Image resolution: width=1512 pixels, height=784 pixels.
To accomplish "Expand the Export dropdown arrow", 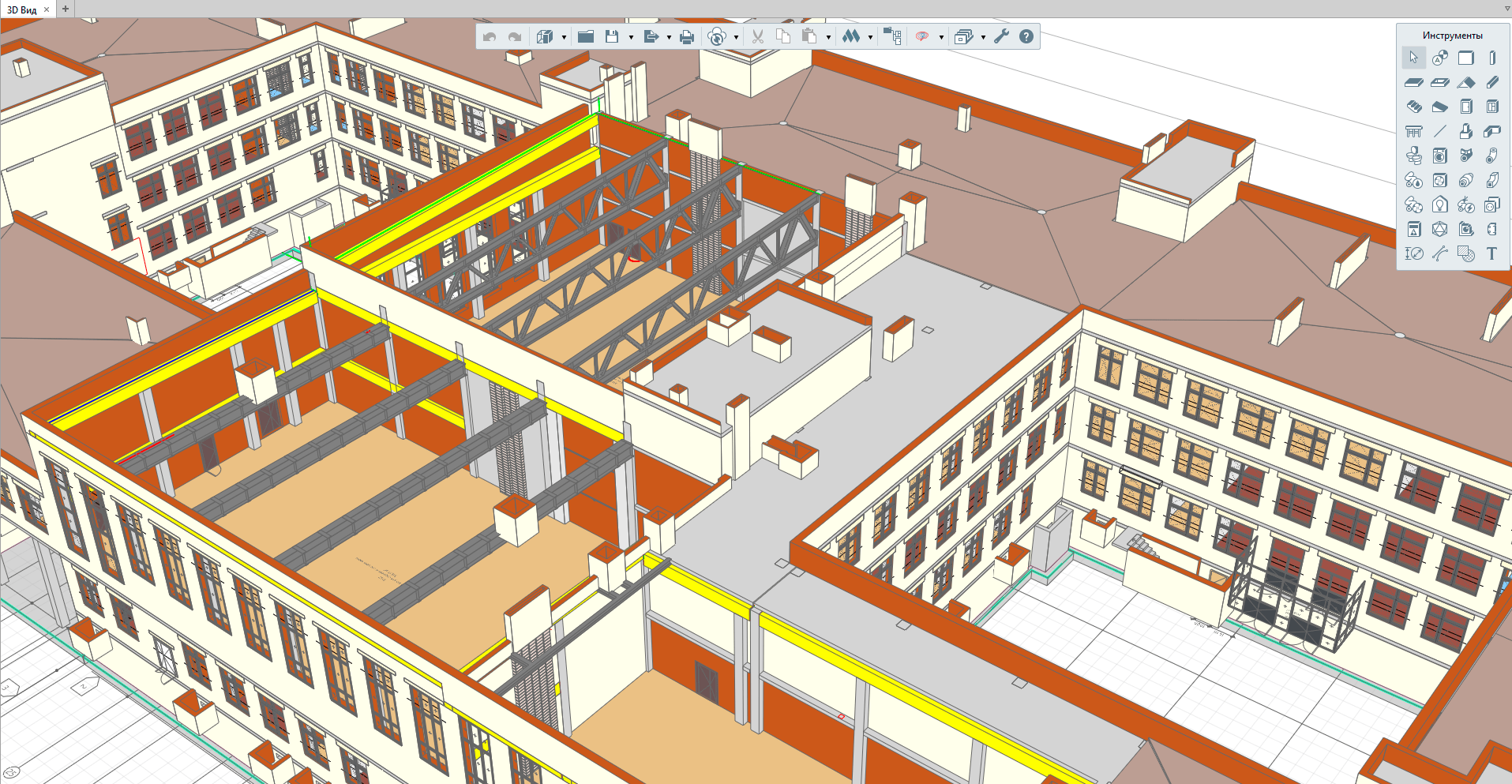I will (x=669, y=37).
